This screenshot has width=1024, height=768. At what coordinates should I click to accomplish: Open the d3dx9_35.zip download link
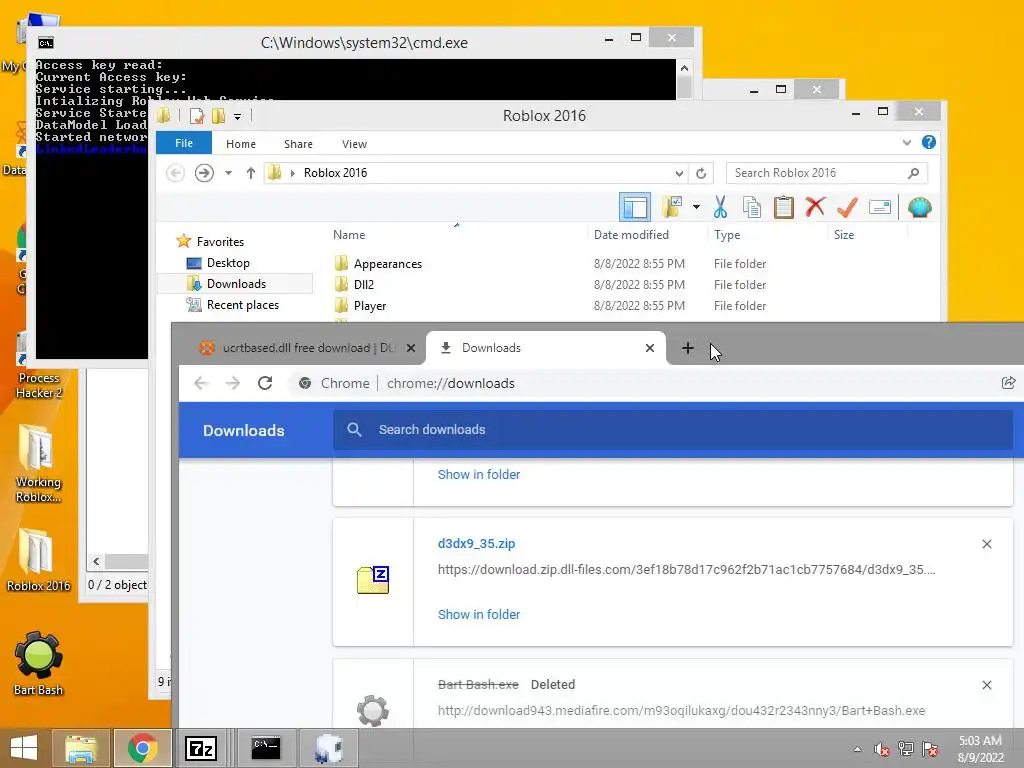tap(476, 543)
